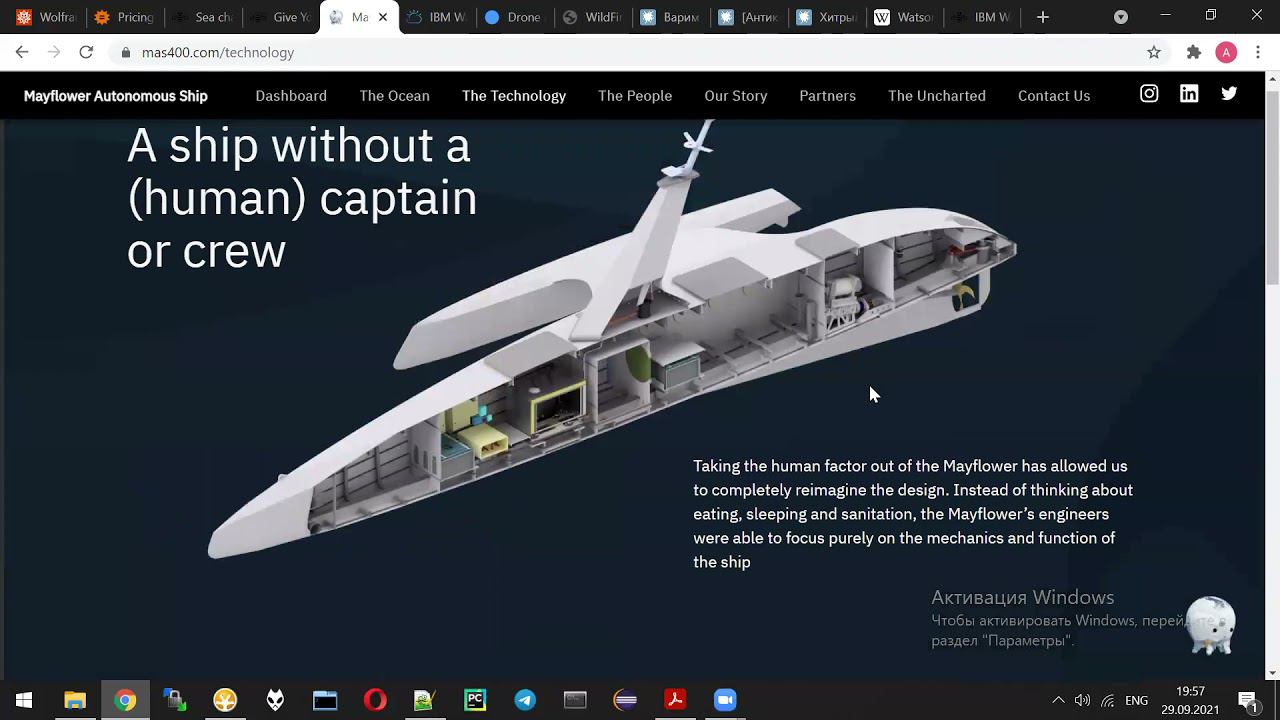Screen dimensions: 1280x720
Task: Open File Explorer from the taskbar
Action: pos(75,700)
